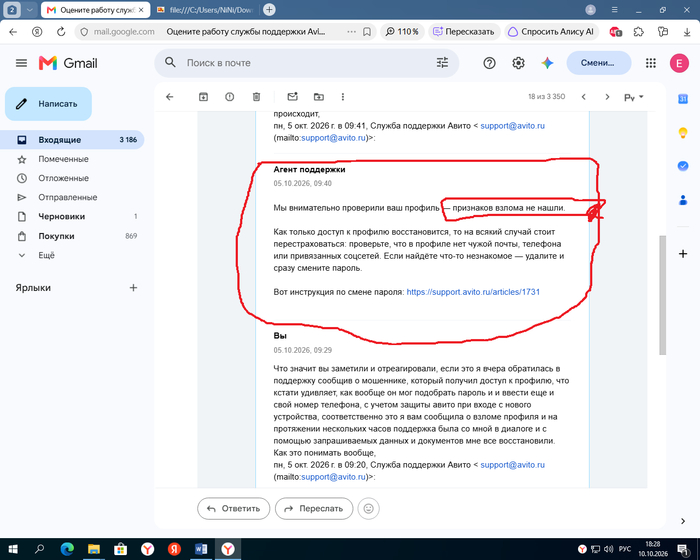Click Написать to compose email
The width and height of the screenshot is (700, 560).
pos(48,104)
